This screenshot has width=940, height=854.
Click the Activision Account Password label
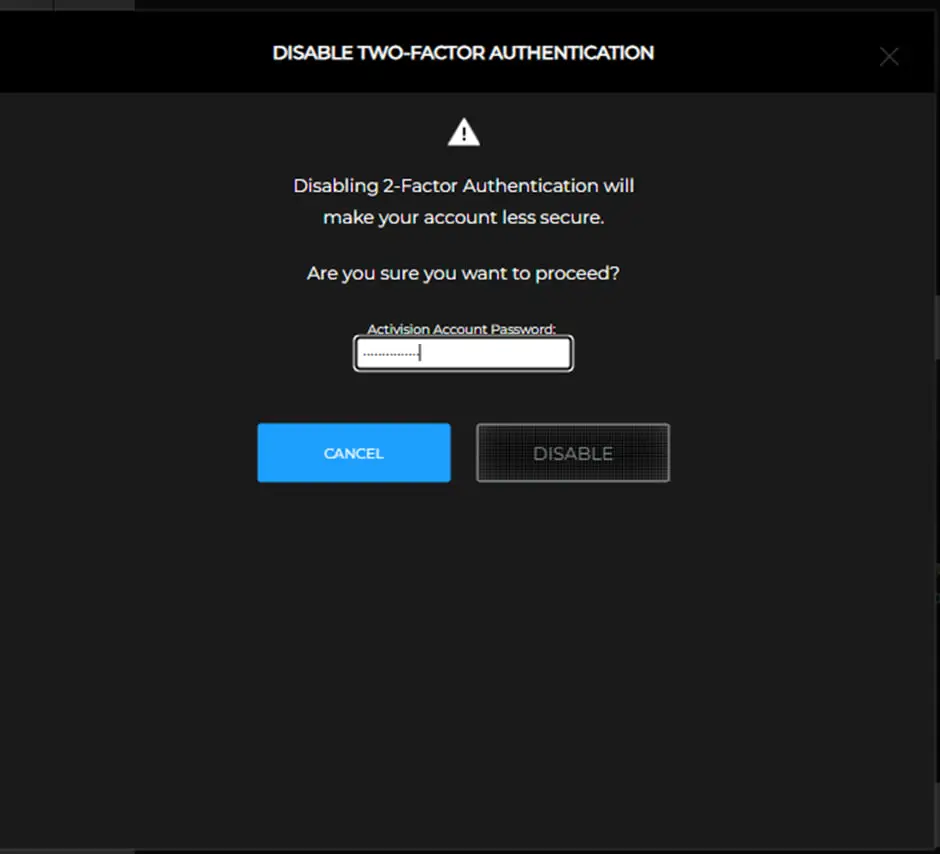(x=461, y=329)
